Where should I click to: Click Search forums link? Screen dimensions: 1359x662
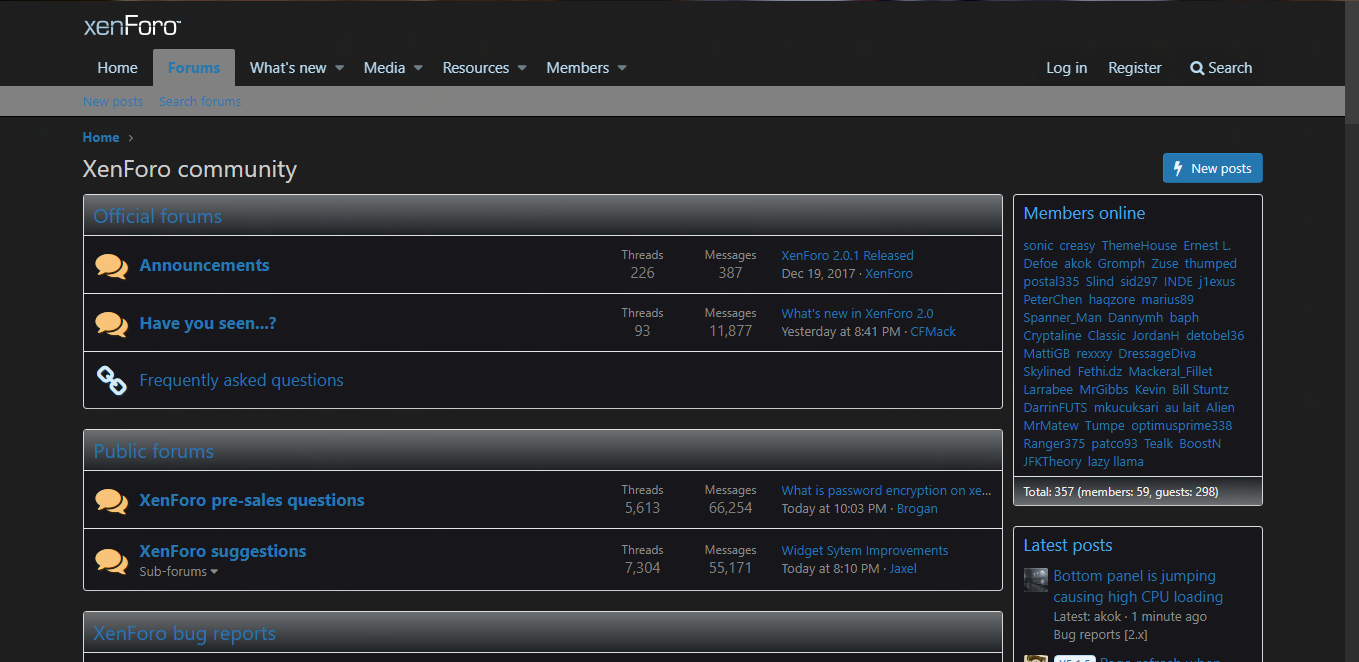200,101
